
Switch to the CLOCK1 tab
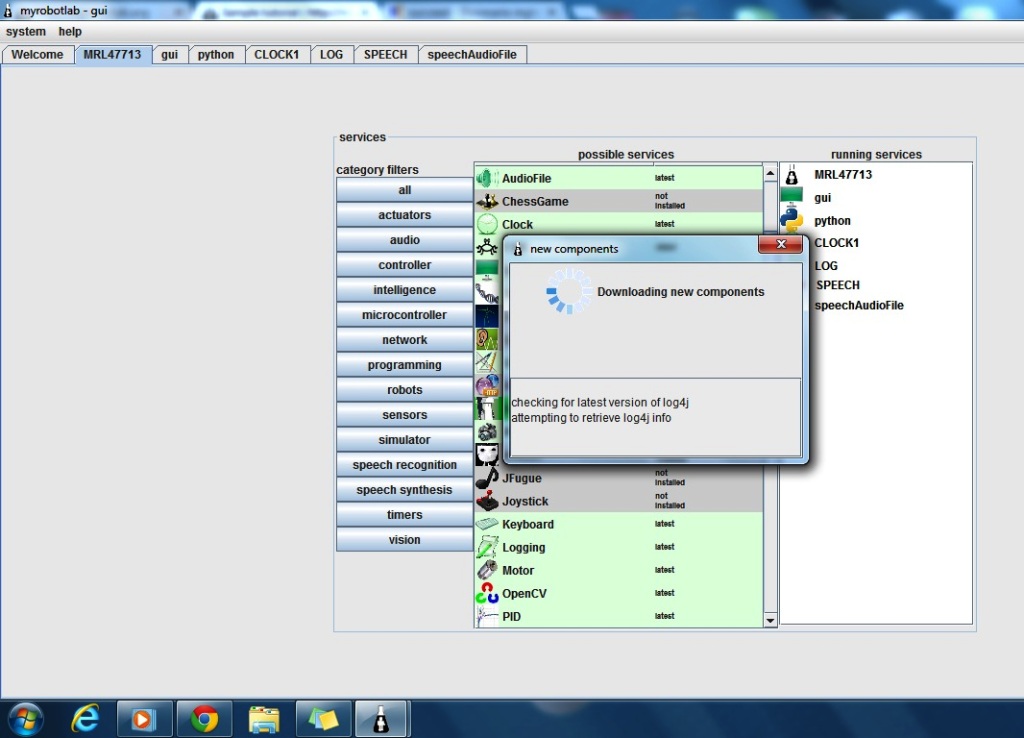point(277,55)
